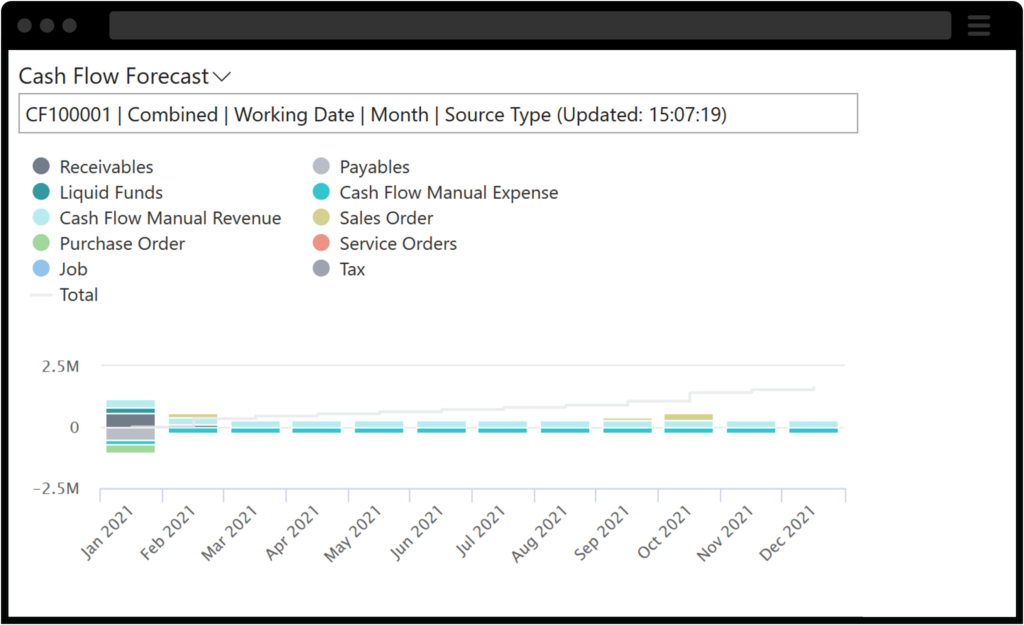Toggle the Service Orders legend label
Image resolution: width=1024 pixels, height=625 pixels.
(398, 244)
